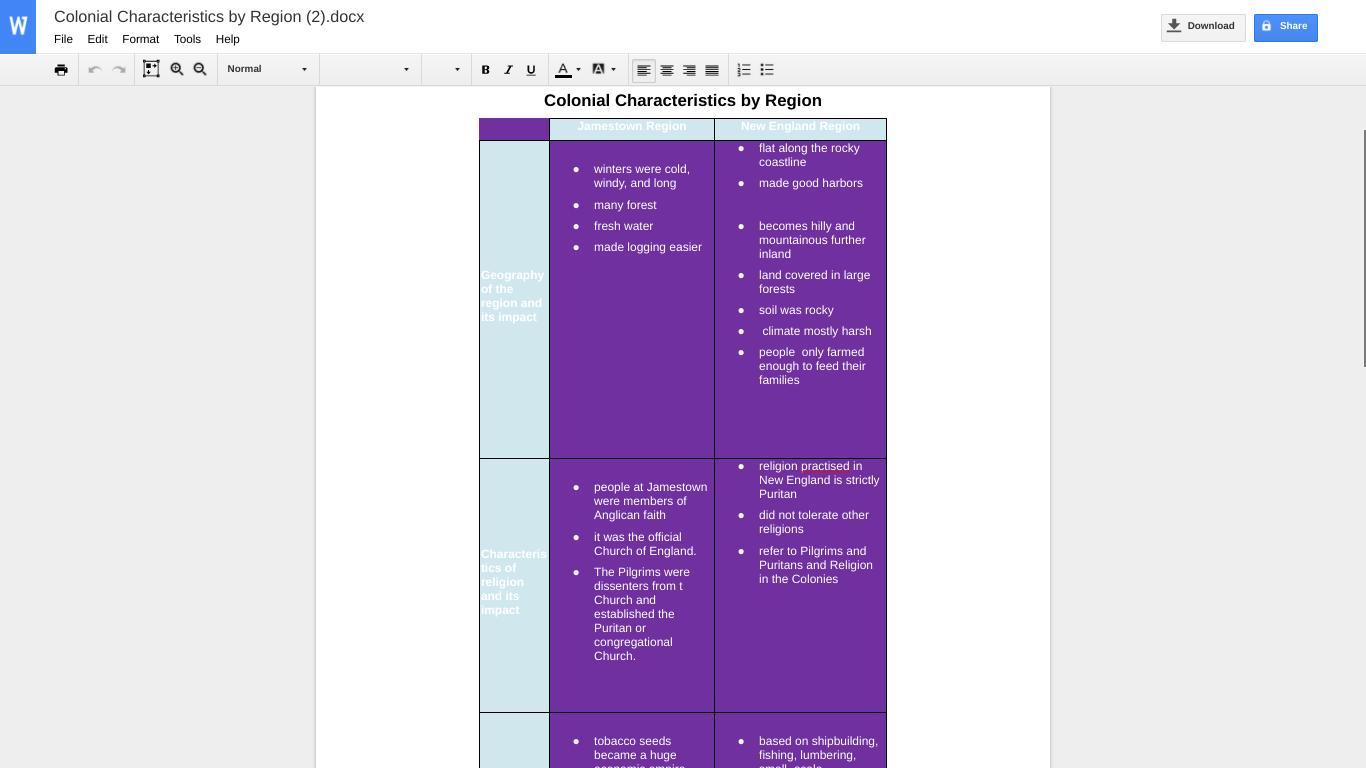Click 'becomes hilly and mountainous further inland'
1366x768 pixels.
tap(812, 240)
